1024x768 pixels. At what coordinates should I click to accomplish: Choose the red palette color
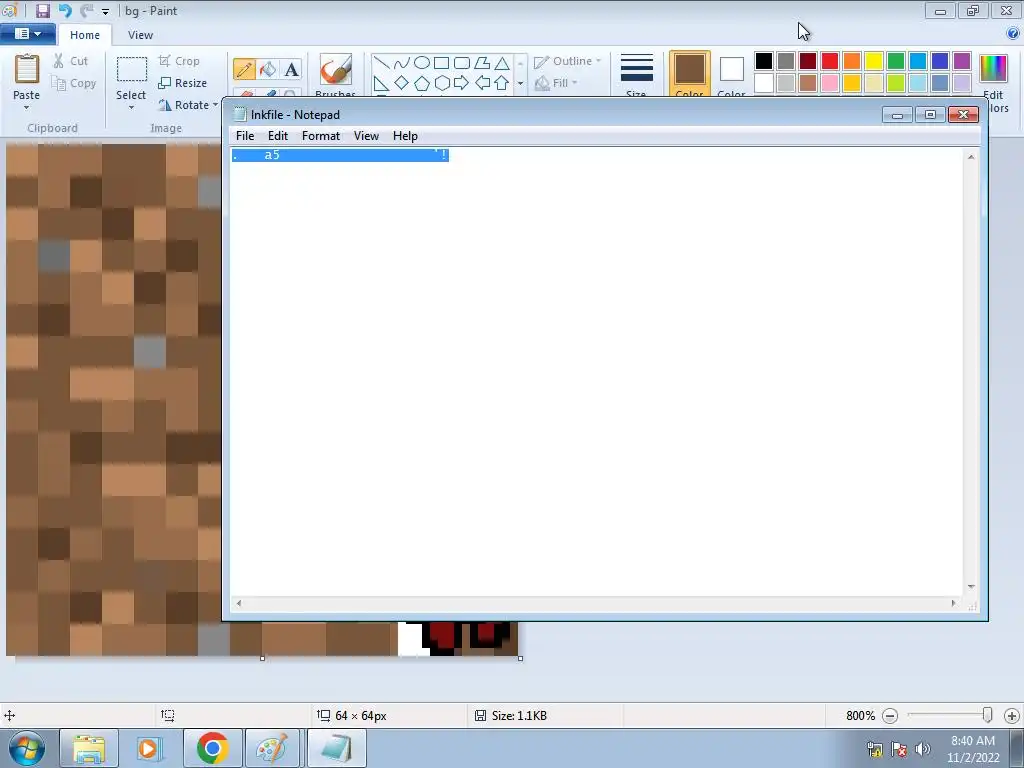coord(829,61)
